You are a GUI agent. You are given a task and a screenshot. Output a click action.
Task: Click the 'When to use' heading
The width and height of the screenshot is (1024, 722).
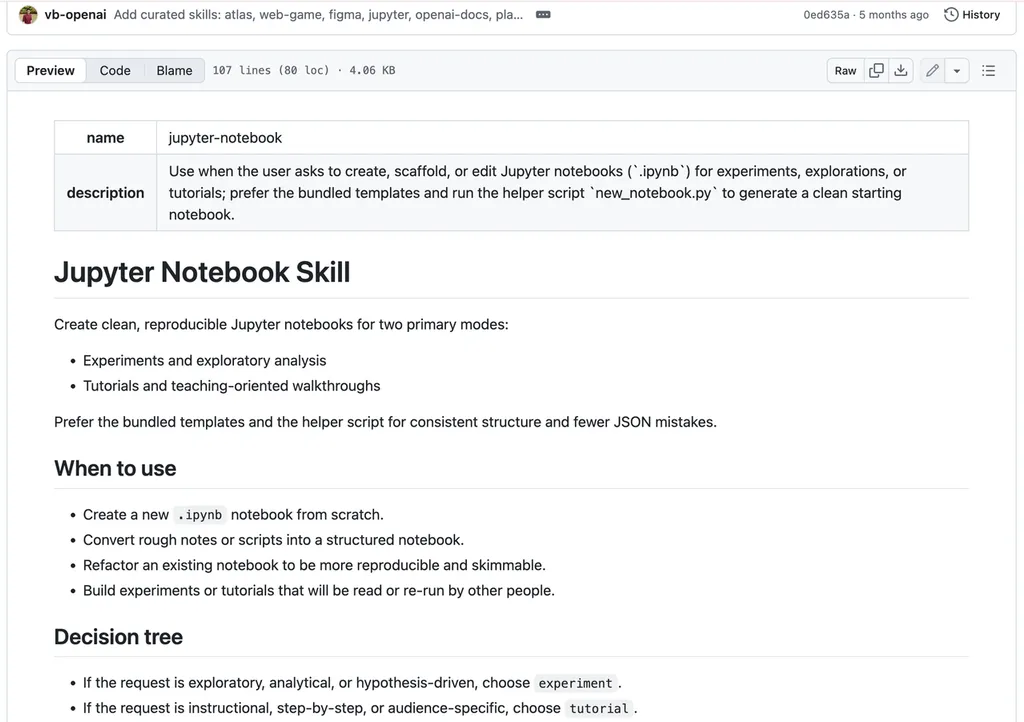coord(115,469)
